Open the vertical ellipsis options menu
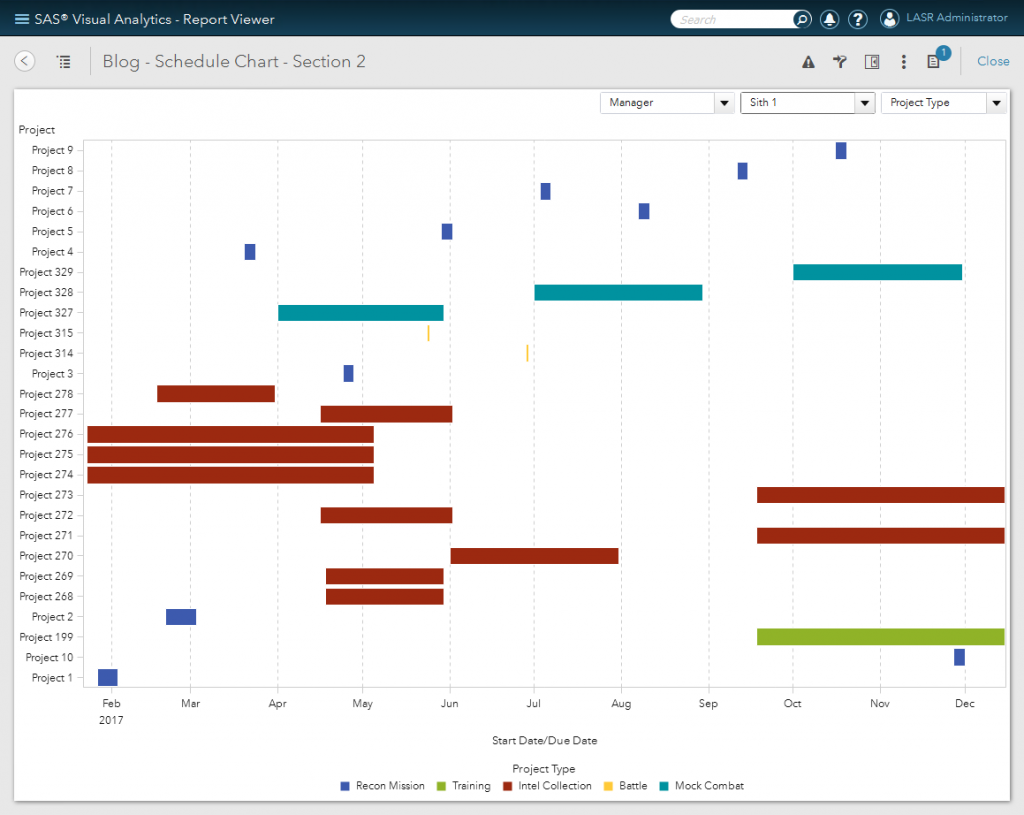 tap(903, 61)
